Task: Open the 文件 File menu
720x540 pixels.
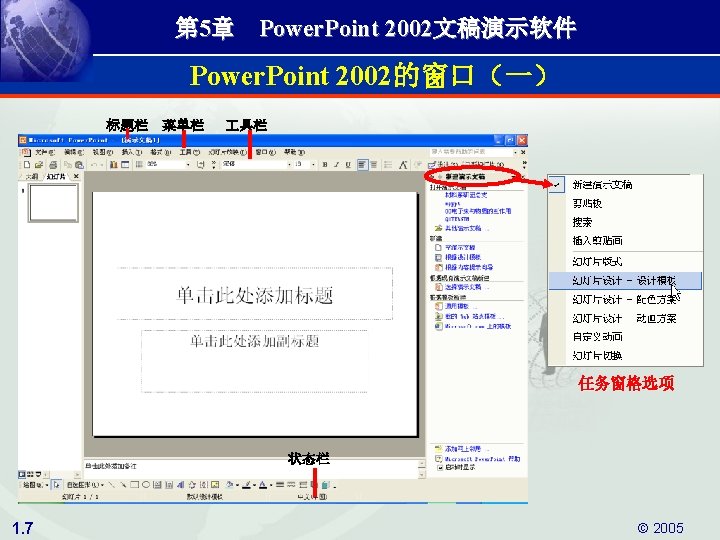Action: [x=45, y=152]
